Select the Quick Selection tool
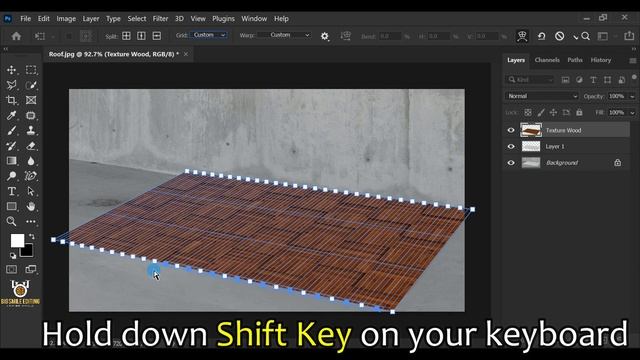 (x=31, y=85)
